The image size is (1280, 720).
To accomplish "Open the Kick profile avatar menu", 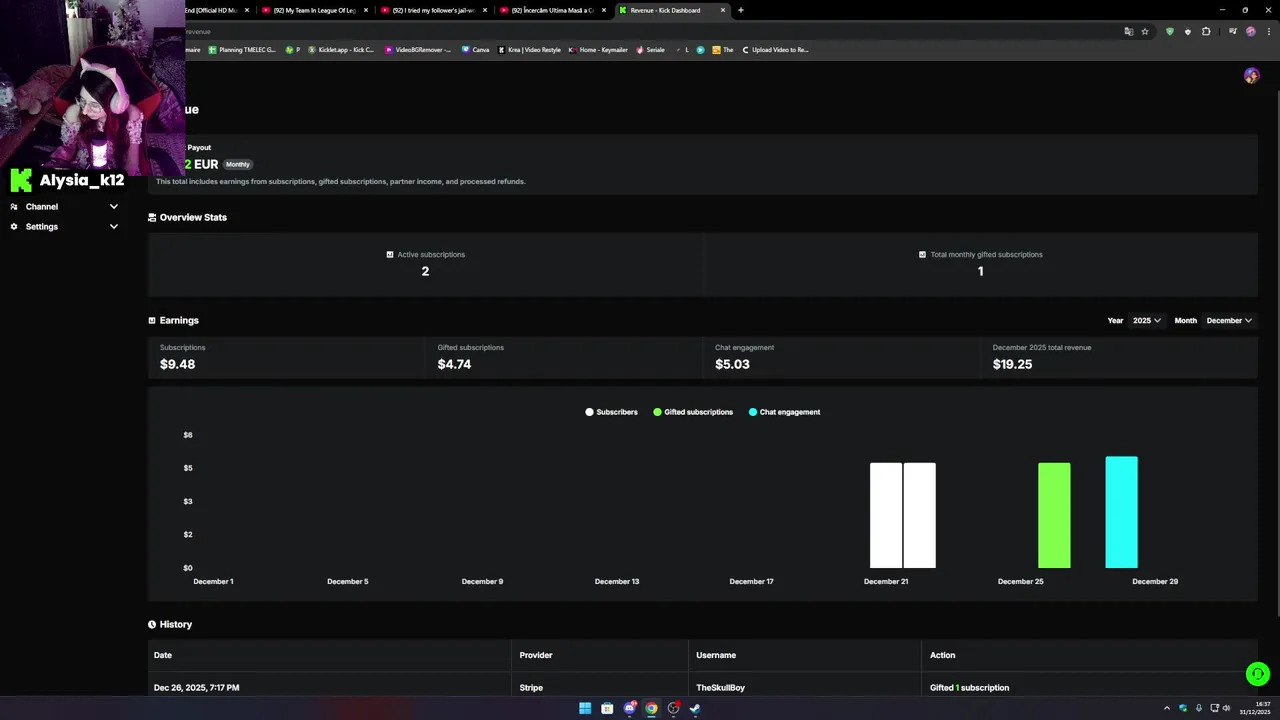I will [1251, 76].
